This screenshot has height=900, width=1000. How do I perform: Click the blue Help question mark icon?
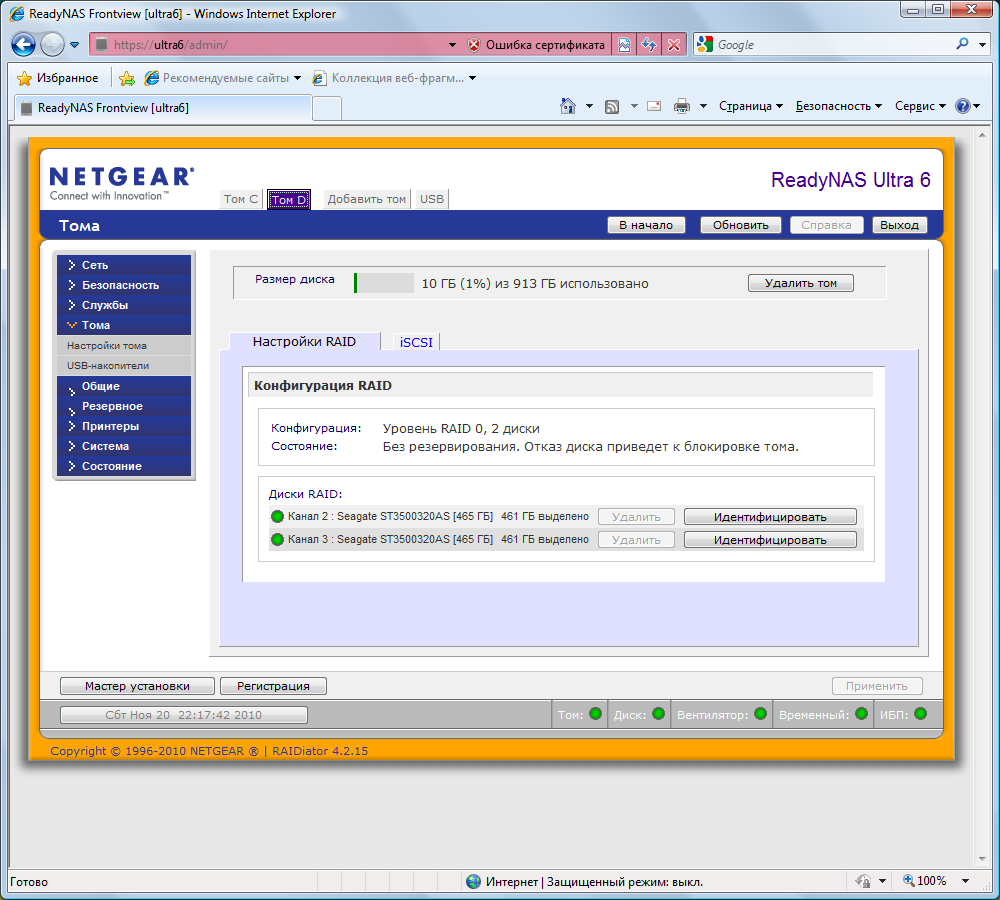click(x=962, y=107)
